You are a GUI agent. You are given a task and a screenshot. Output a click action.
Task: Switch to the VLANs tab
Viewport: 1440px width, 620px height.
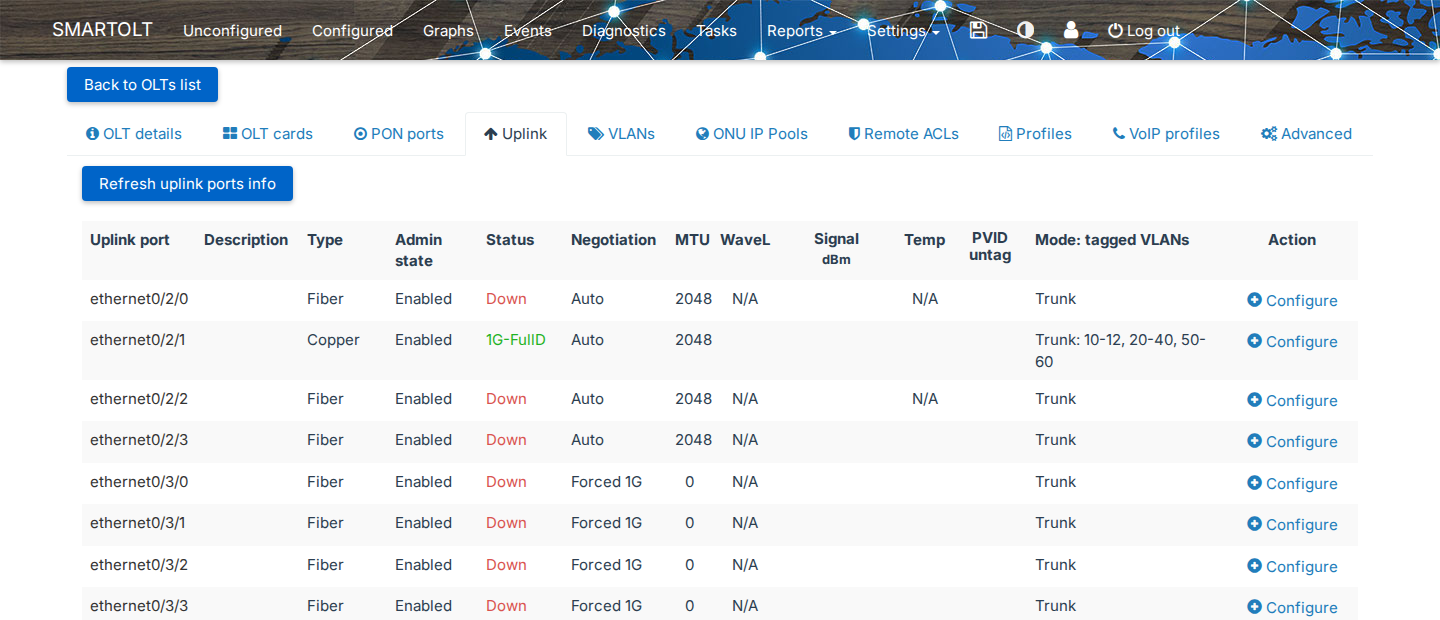point(621,134)
